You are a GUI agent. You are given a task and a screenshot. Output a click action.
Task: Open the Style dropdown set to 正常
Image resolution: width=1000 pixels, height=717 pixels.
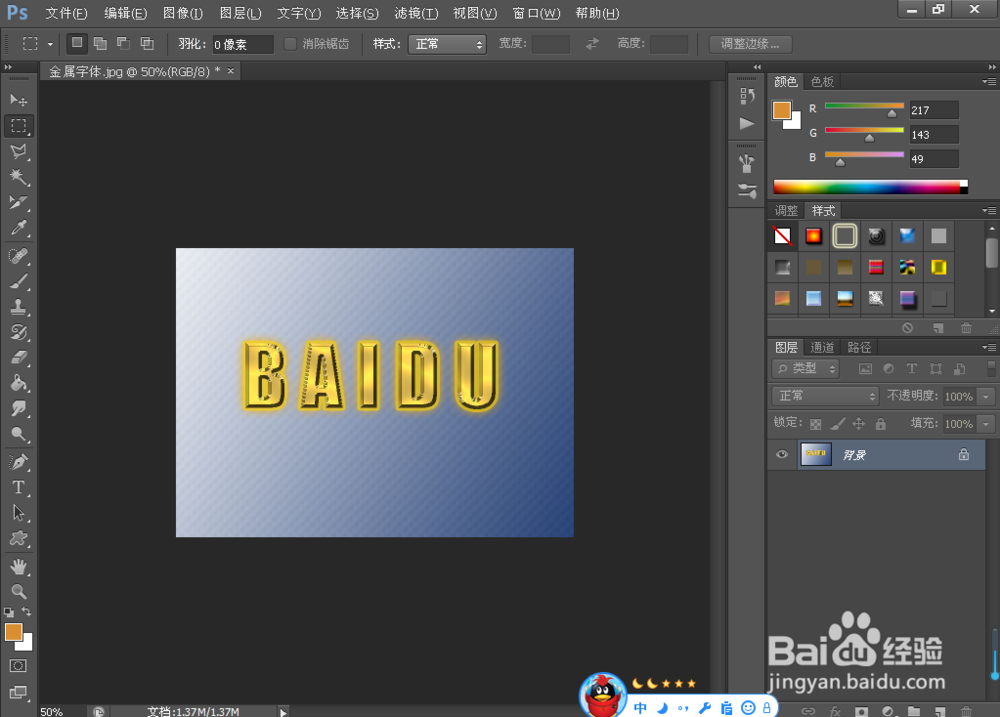coord(447,44)
